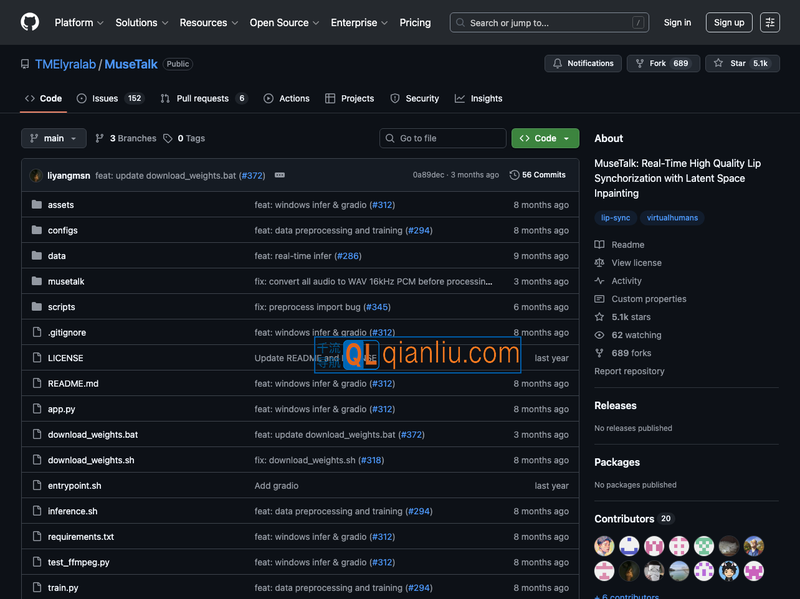Open the commit history with 56 Commits
800x599 pixels.
pos(538,175)
